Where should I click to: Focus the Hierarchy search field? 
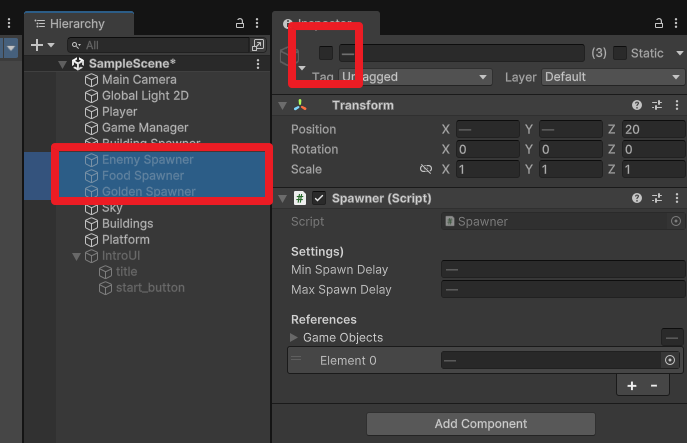tap(159, 45)
